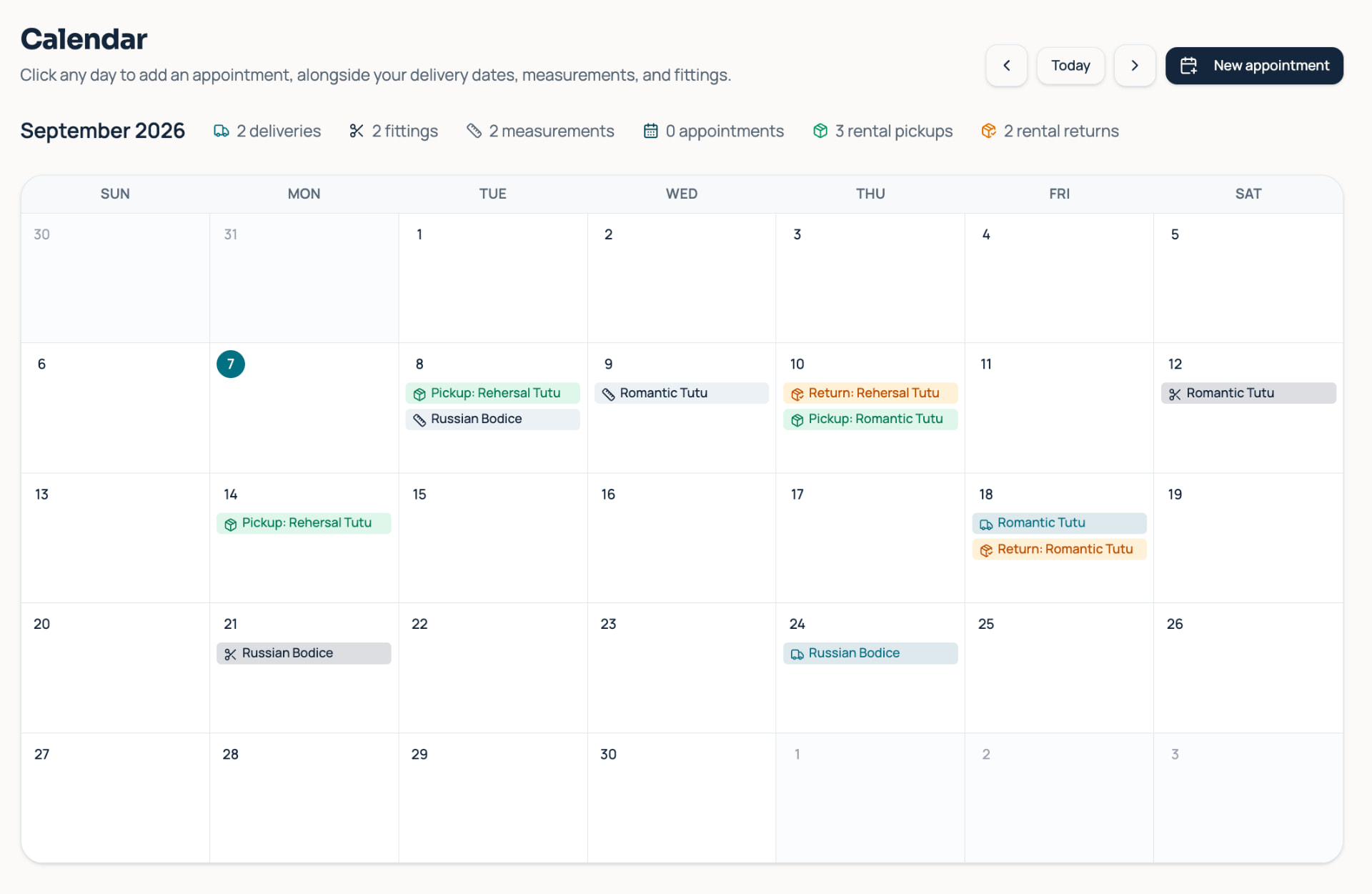Open Romantic Tutu delivery on the 18th
The width and height of the screenshot is (1372, 894).
click(1059, 523)
